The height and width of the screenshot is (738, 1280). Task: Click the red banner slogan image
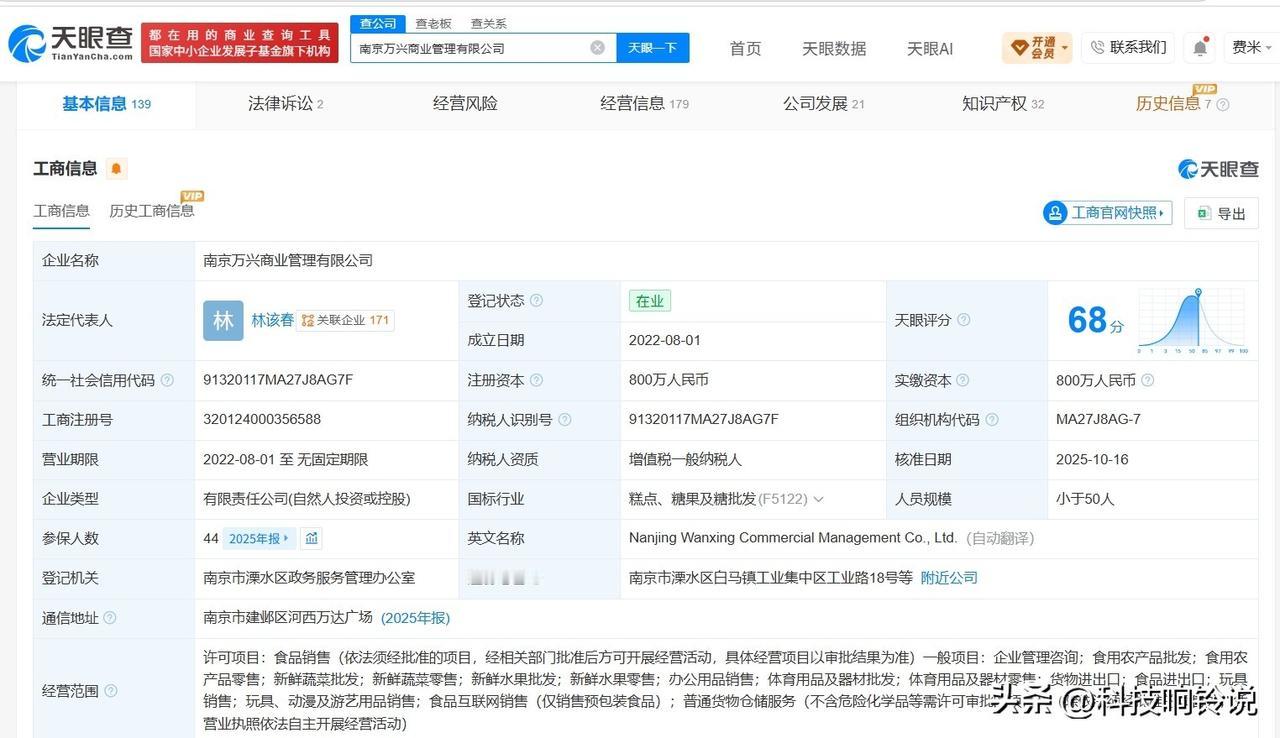pyautogui.click(x=240, y=43)
